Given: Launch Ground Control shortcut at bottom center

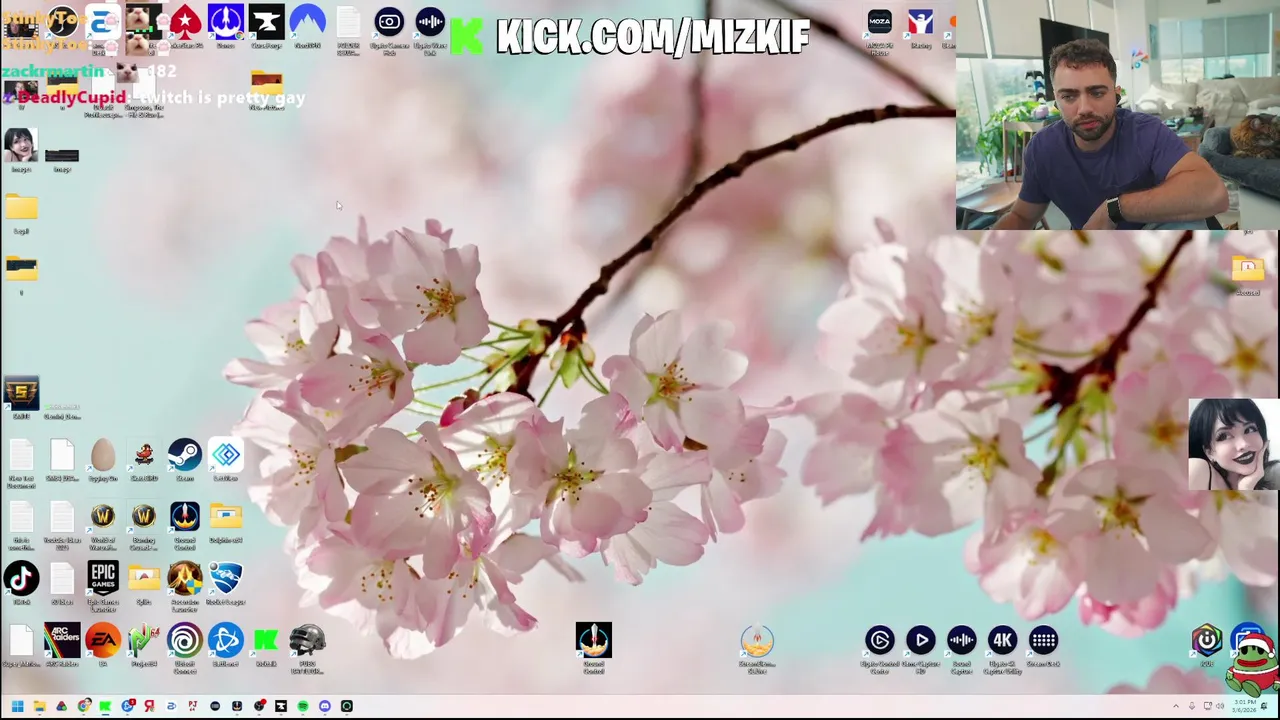Looking at the screenshot, I should tap(594, 640).
